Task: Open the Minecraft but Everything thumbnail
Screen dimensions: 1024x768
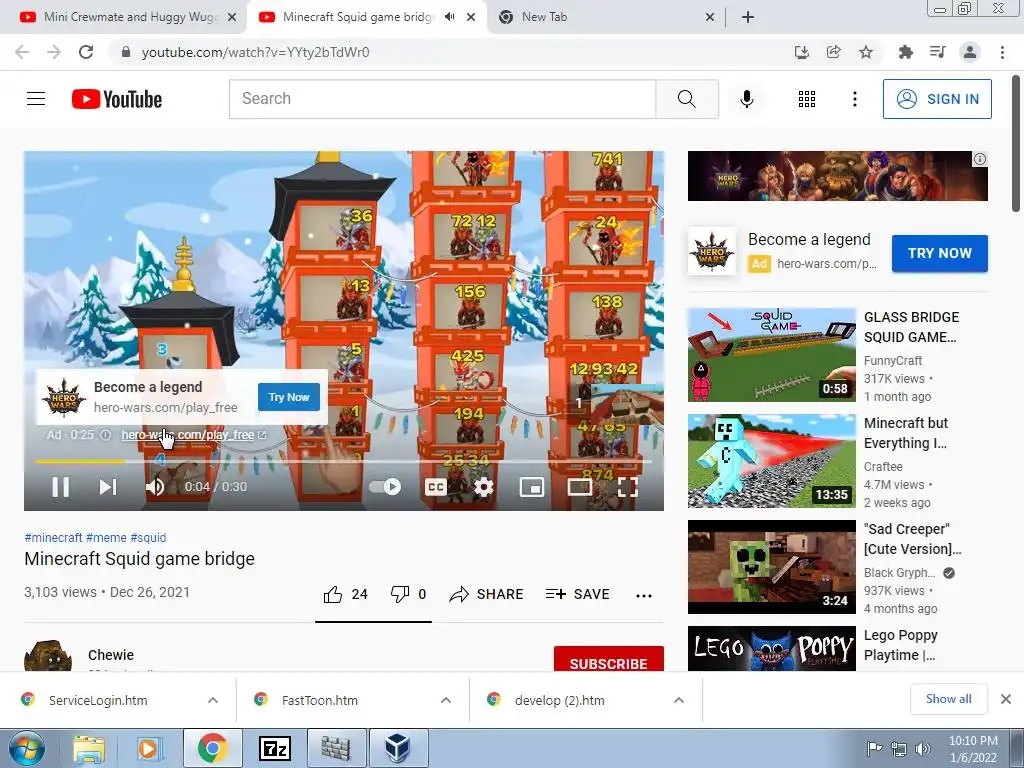Action: pos(772,461)
